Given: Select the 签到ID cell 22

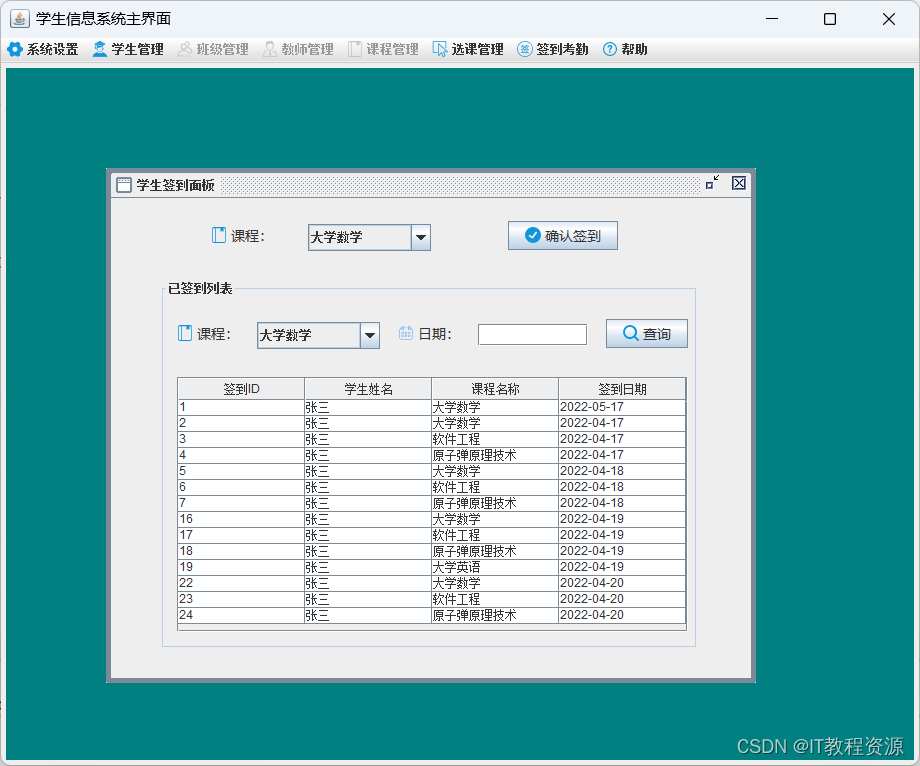Looking at the screenshot, I should (241, 583).
